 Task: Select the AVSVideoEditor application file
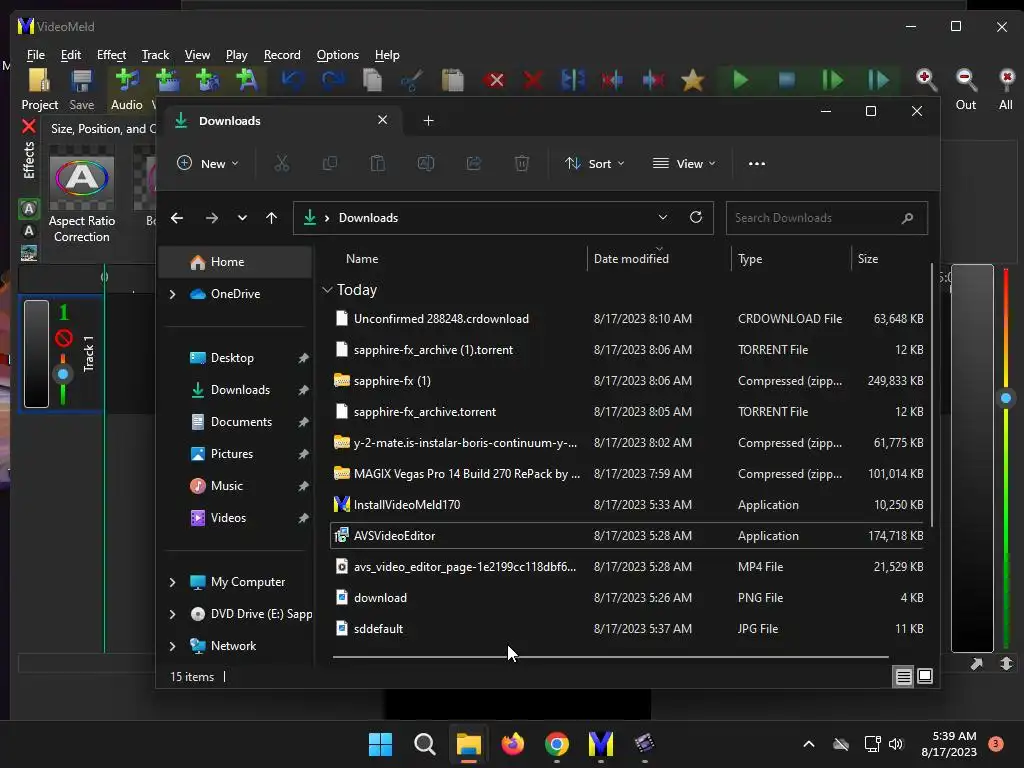(627, 536)
